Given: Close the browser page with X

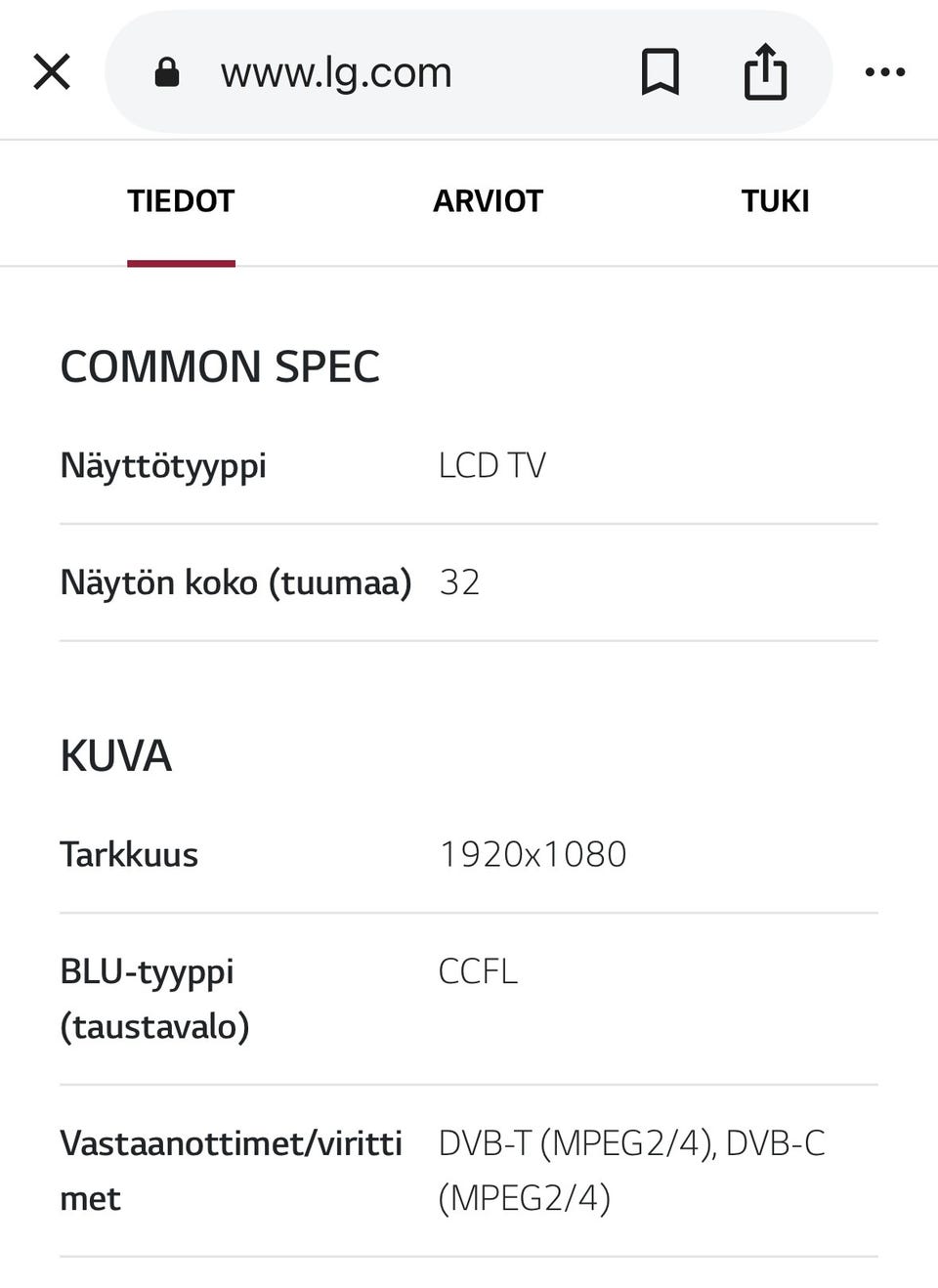Looking at the screenshot, I should 52,71.
